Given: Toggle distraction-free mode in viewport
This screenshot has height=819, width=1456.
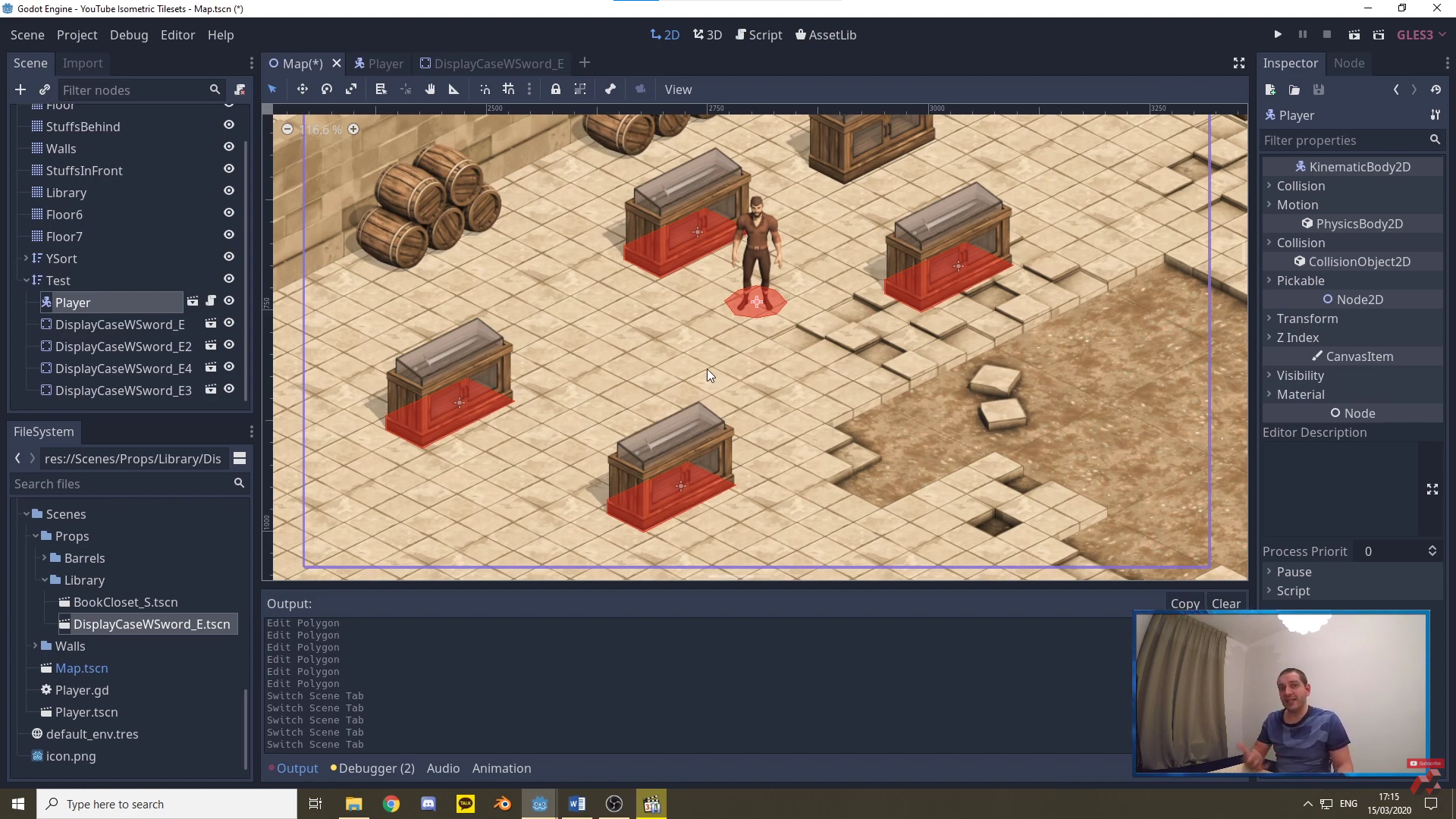Looking at the screenshot, I should click(x=1239, y=64).
